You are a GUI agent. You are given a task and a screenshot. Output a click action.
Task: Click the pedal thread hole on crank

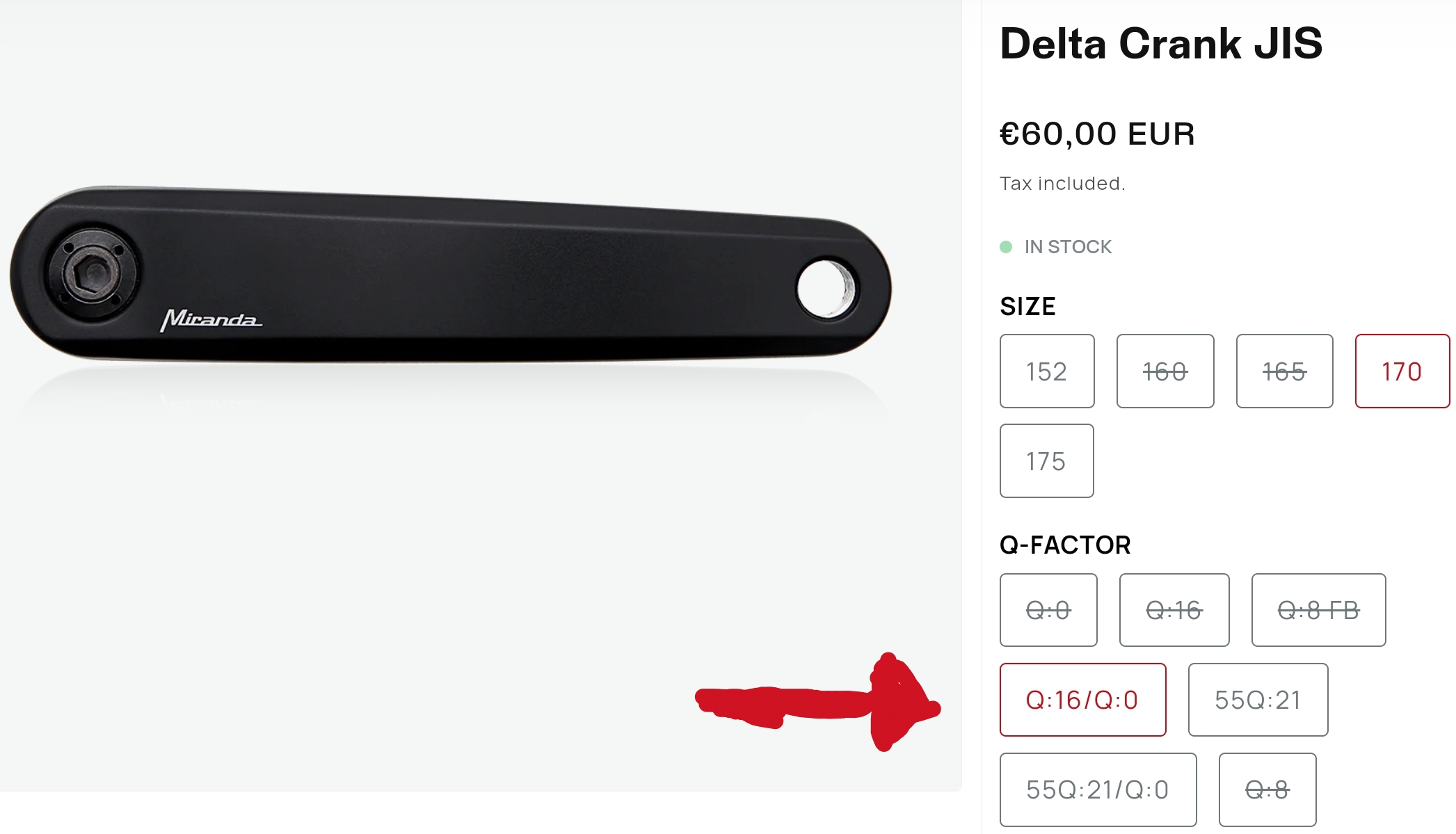pyautogui.click(x=827, y=289)
